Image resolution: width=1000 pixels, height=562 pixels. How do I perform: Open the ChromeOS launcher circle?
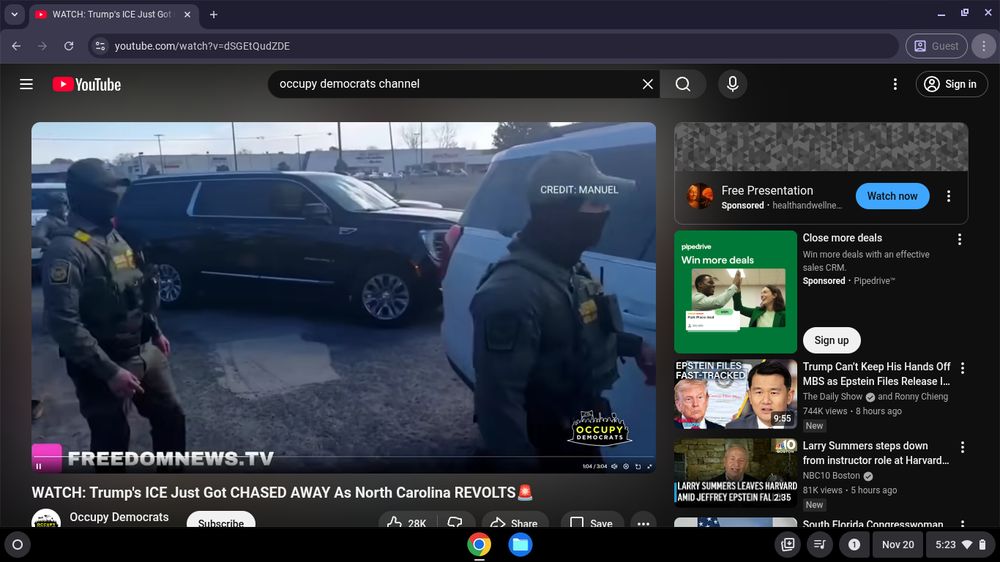point(18,545)
